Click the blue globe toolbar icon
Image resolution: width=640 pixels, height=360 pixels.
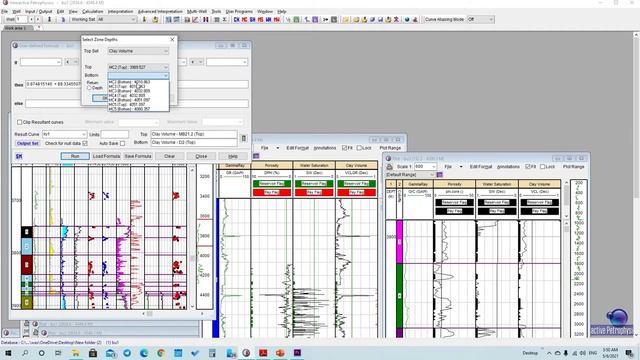[x=407, y=19]
